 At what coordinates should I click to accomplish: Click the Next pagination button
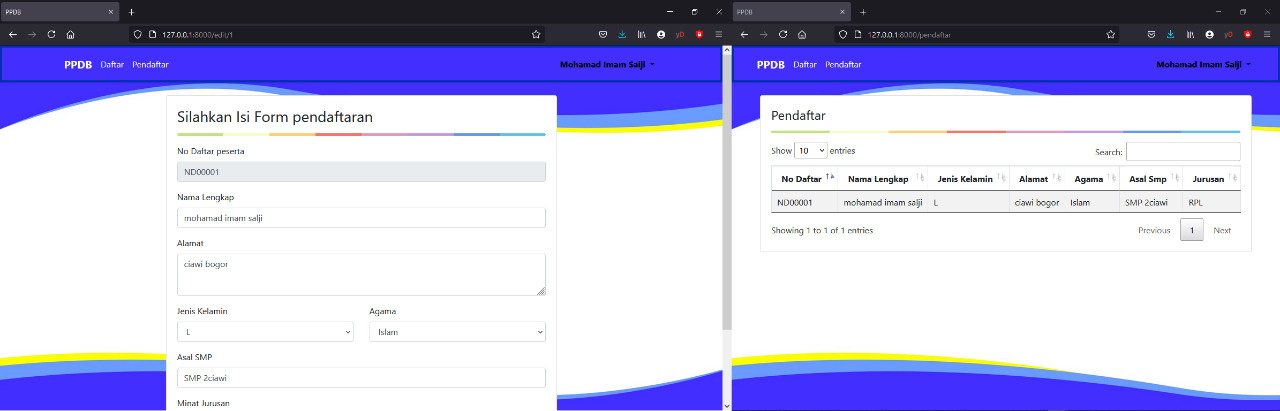click(1221, 230)
